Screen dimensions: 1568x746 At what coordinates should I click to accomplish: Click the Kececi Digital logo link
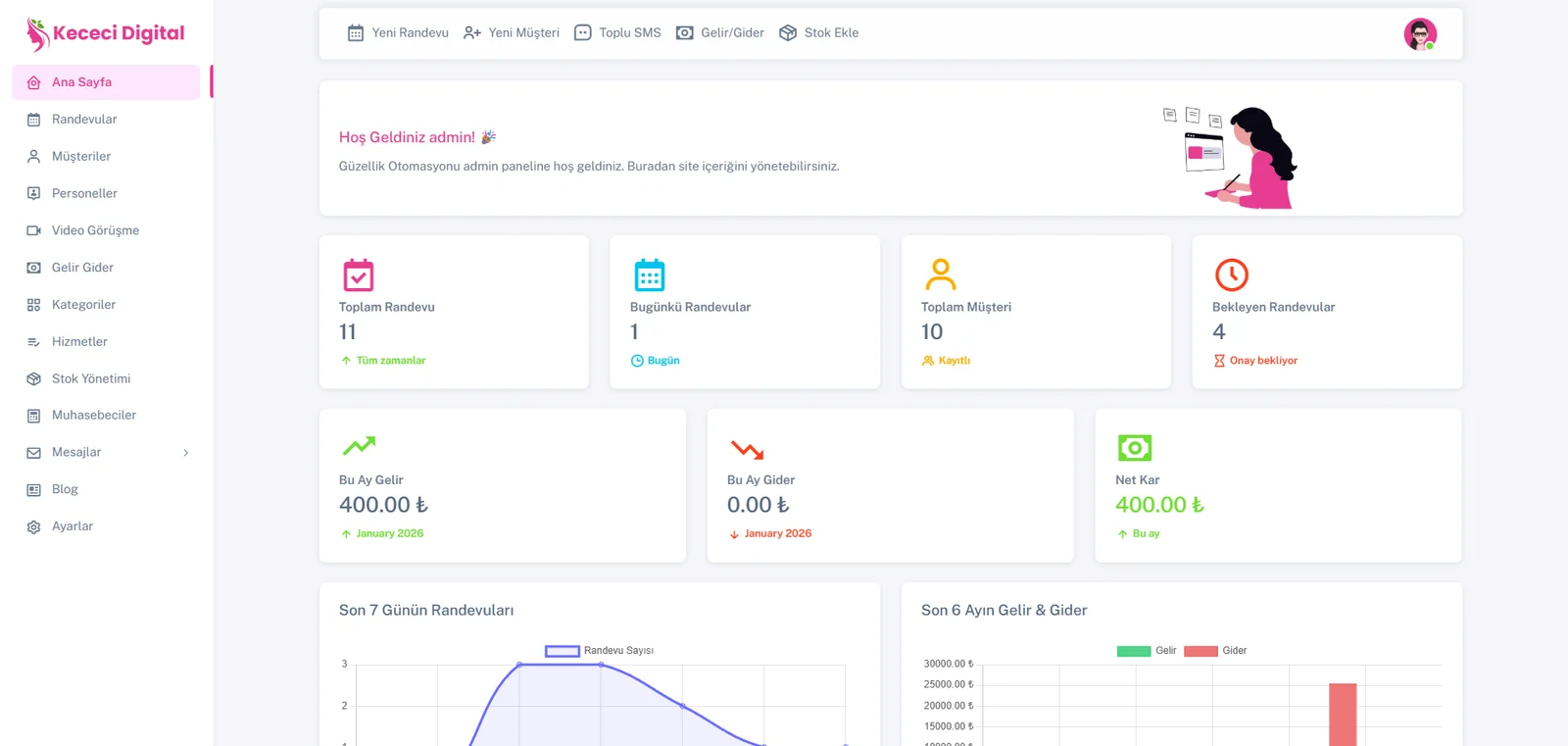point(106,33)
